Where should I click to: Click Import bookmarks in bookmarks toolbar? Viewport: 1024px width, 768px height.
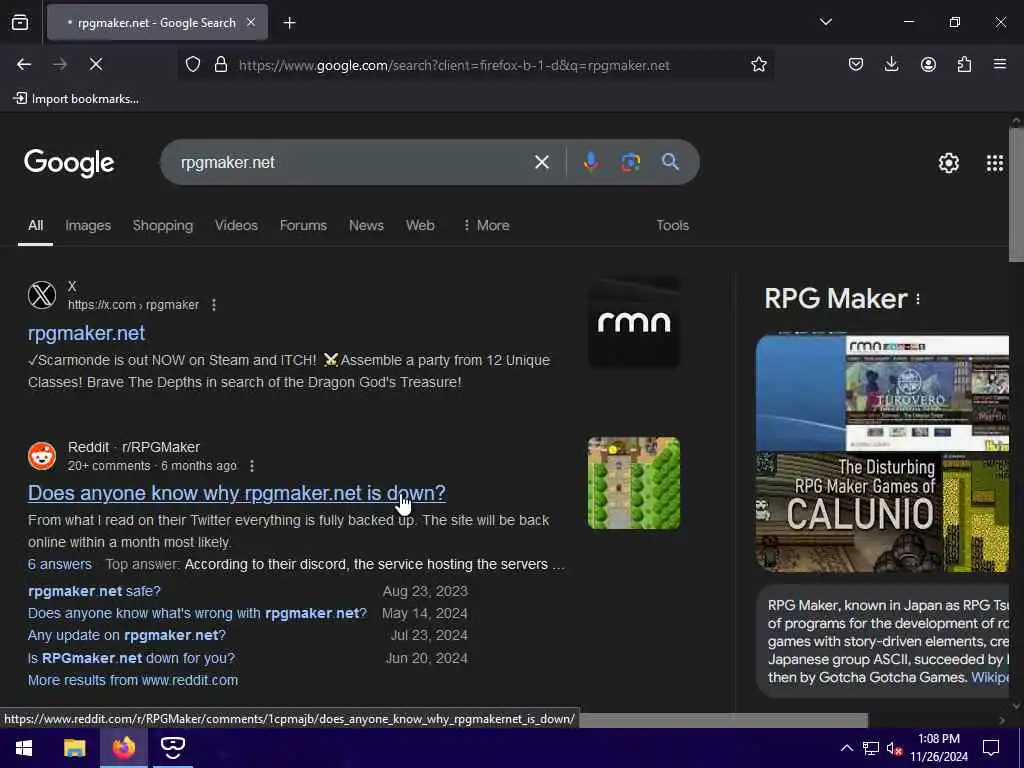[76, 99]
